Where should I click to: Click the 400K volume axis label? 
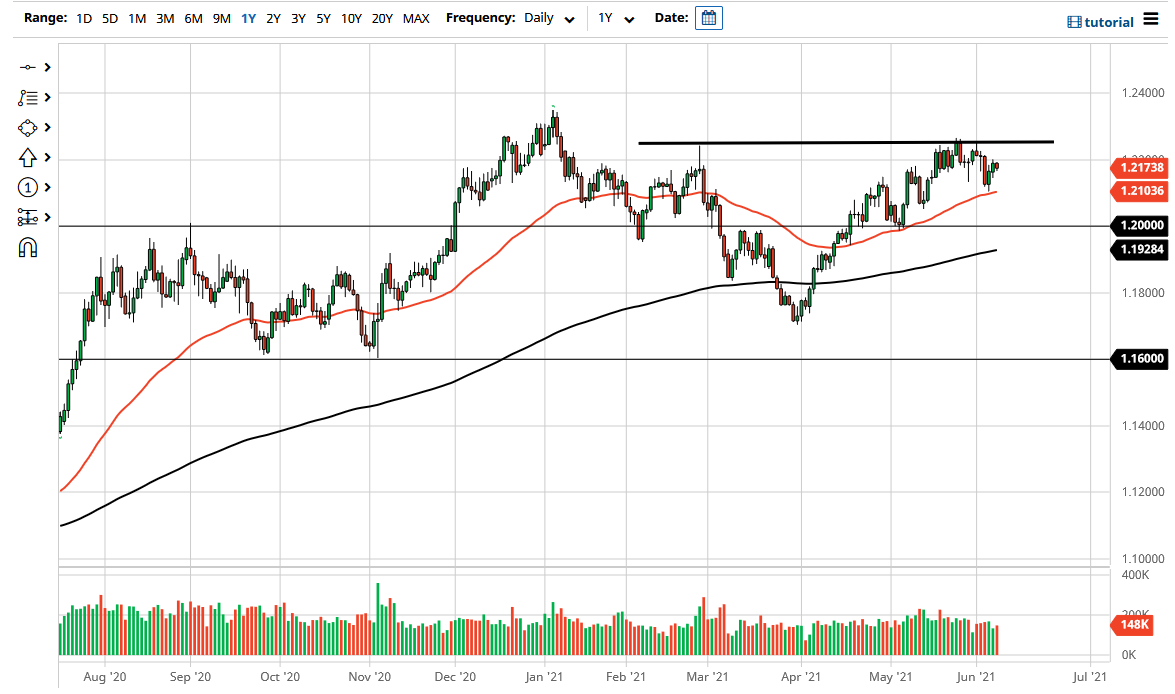pos(1135,575)
